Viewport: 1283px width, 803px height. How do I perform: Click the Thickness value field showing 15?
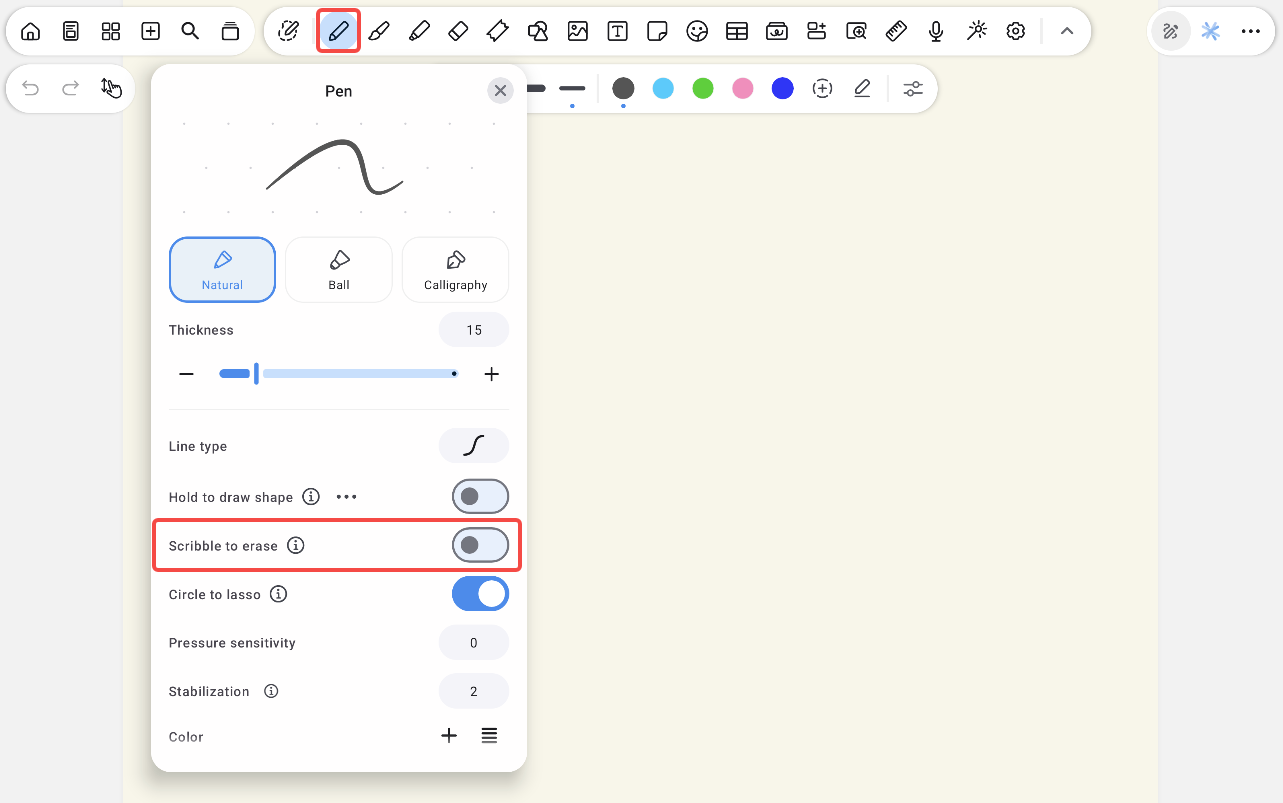pyautogui.click(x=474, y=330)
